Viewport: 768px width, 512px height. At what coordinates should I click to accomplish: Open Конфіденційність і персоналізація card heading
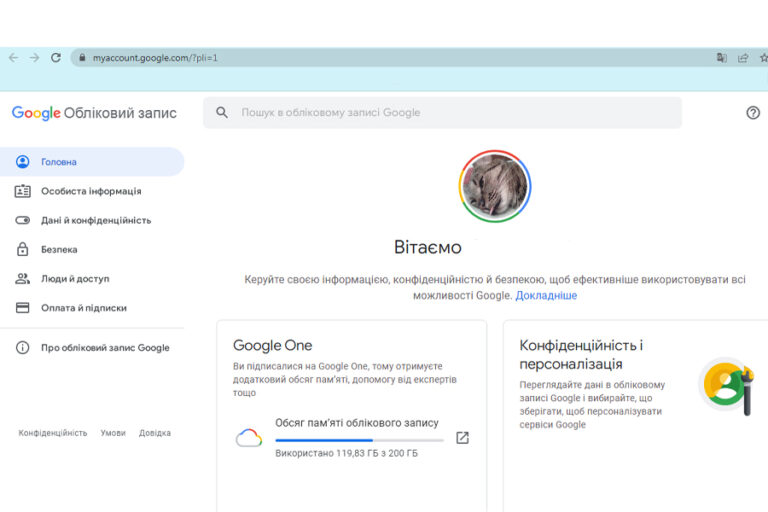(x=581, y=355)
